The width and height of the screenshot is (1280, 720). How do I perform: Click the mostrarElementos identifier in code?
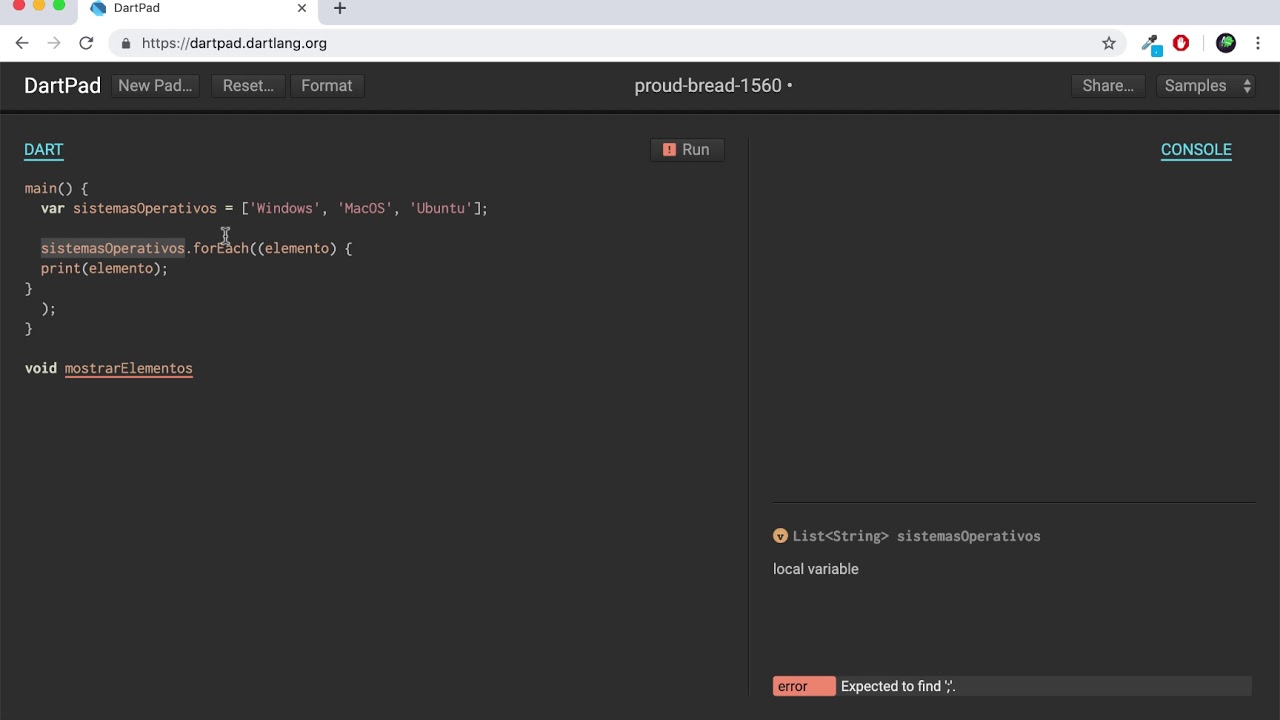point(129,368)
